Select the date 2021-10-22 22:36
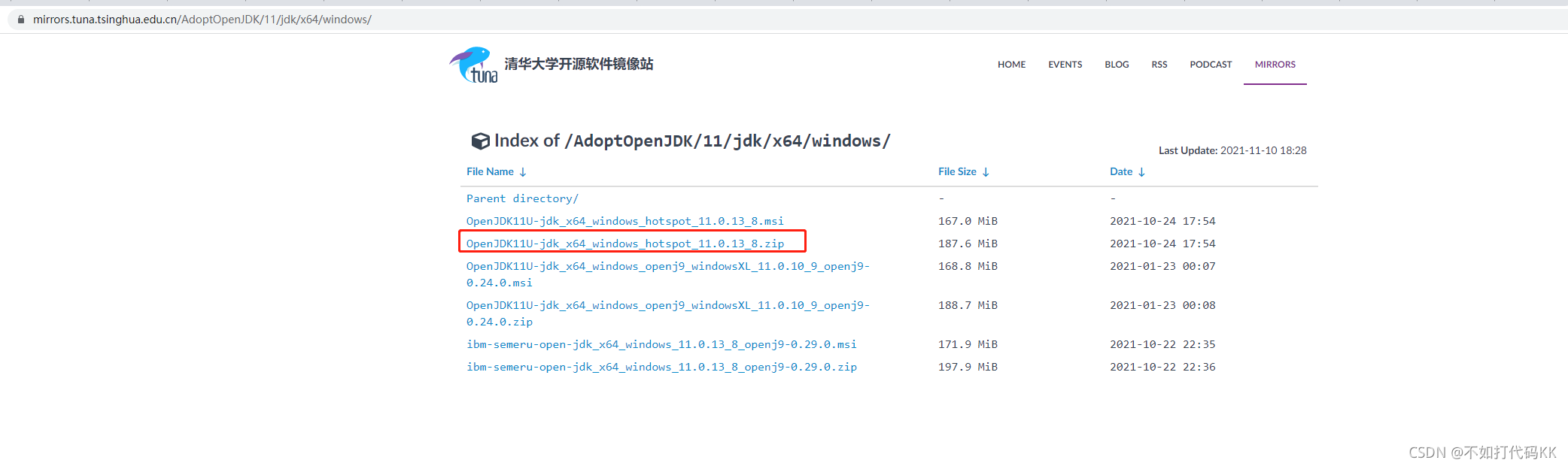The image size is (1568, 466). [x=1162, y=367]
